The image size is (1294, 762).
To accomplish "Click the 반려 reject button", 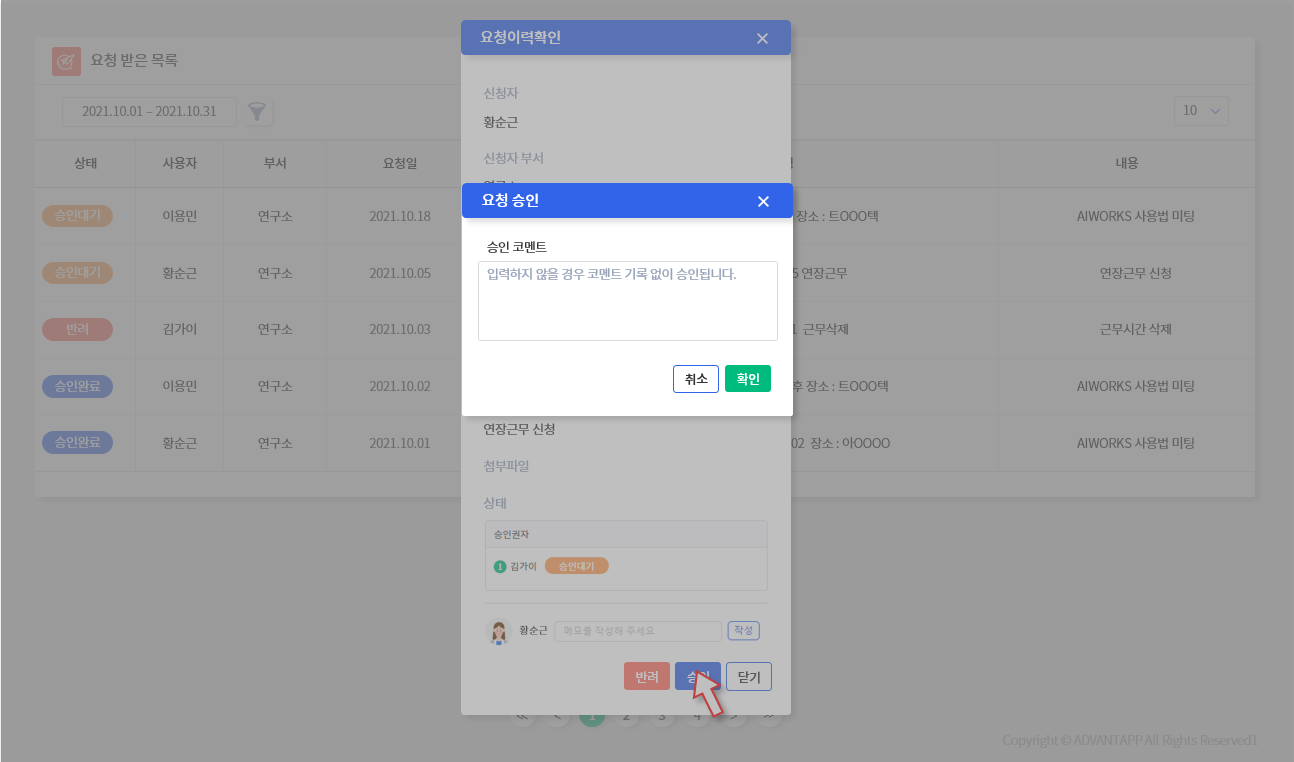I will coord(647,677).
